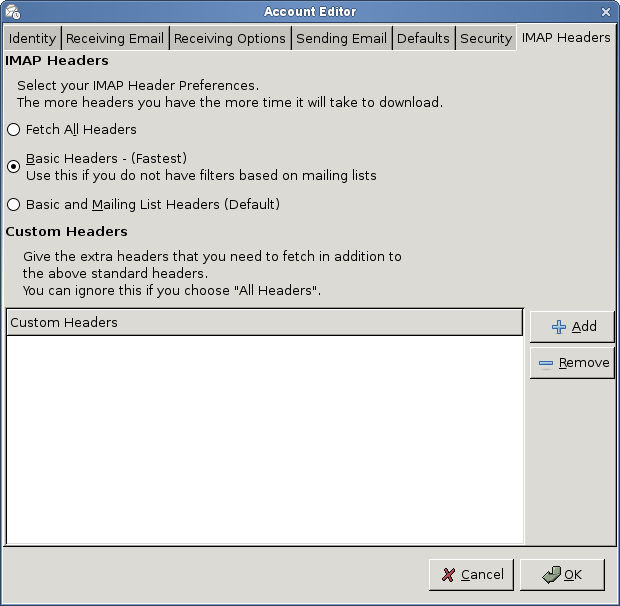Select Fetch All Headers option
620x606 pixels.
point(13,129)
